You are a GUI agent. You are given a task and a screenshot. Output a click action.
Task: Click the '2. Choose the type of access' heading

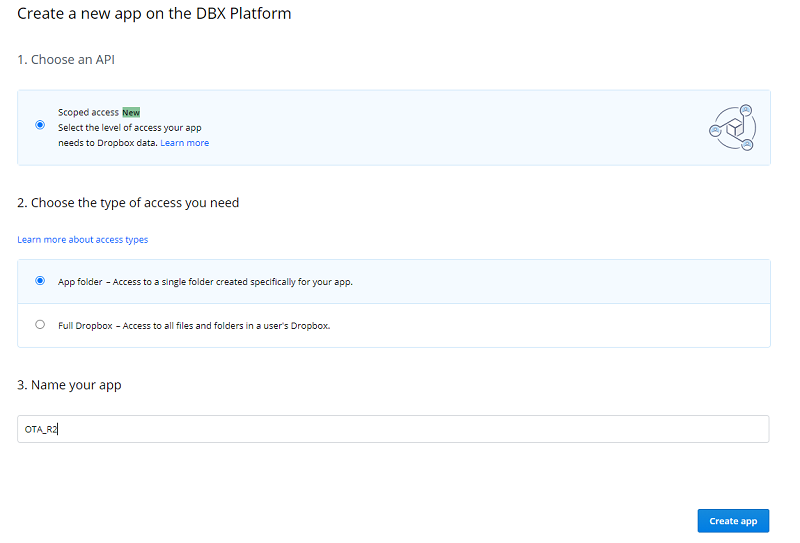128,203
